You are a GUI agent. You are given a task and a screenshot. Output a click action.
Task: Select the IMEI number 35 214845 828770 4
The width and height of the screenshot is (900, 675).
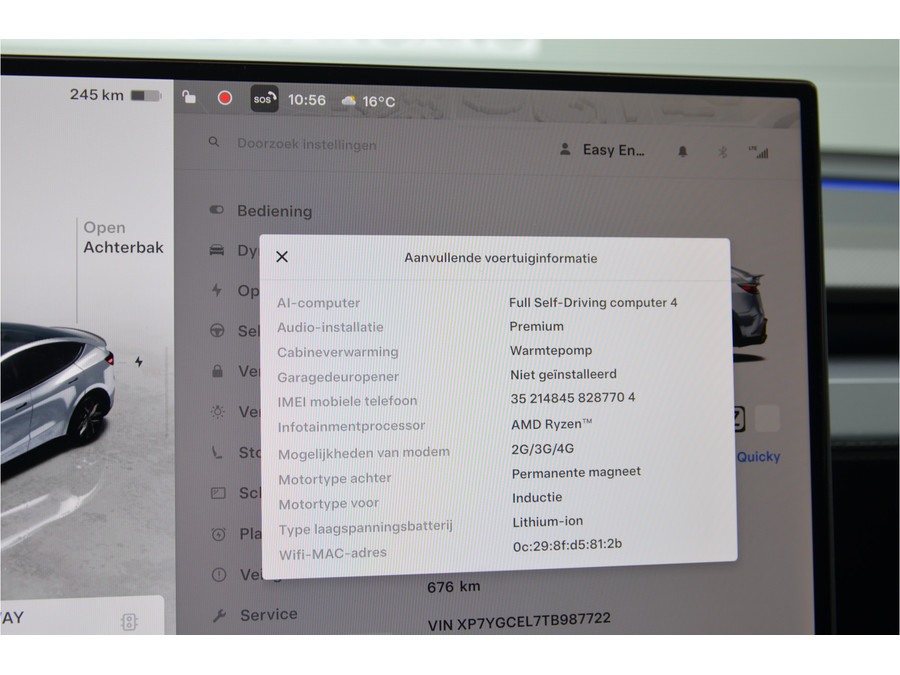(x=573, y=398)
